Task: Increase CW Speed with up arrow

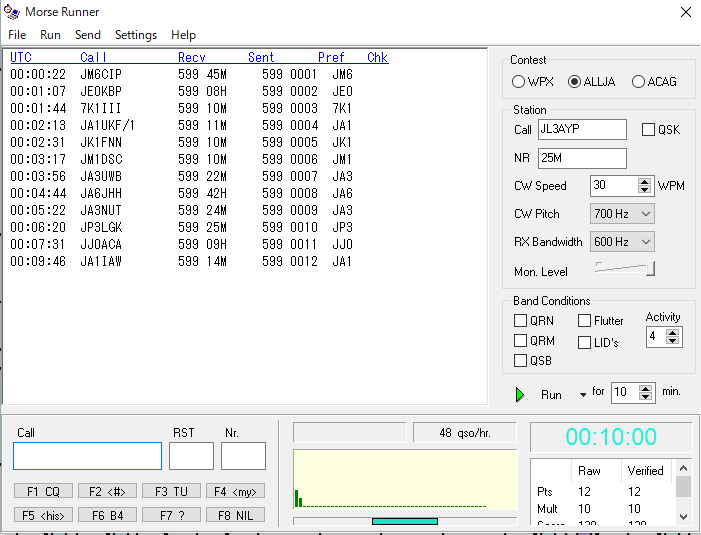Action: pos(644,181)
